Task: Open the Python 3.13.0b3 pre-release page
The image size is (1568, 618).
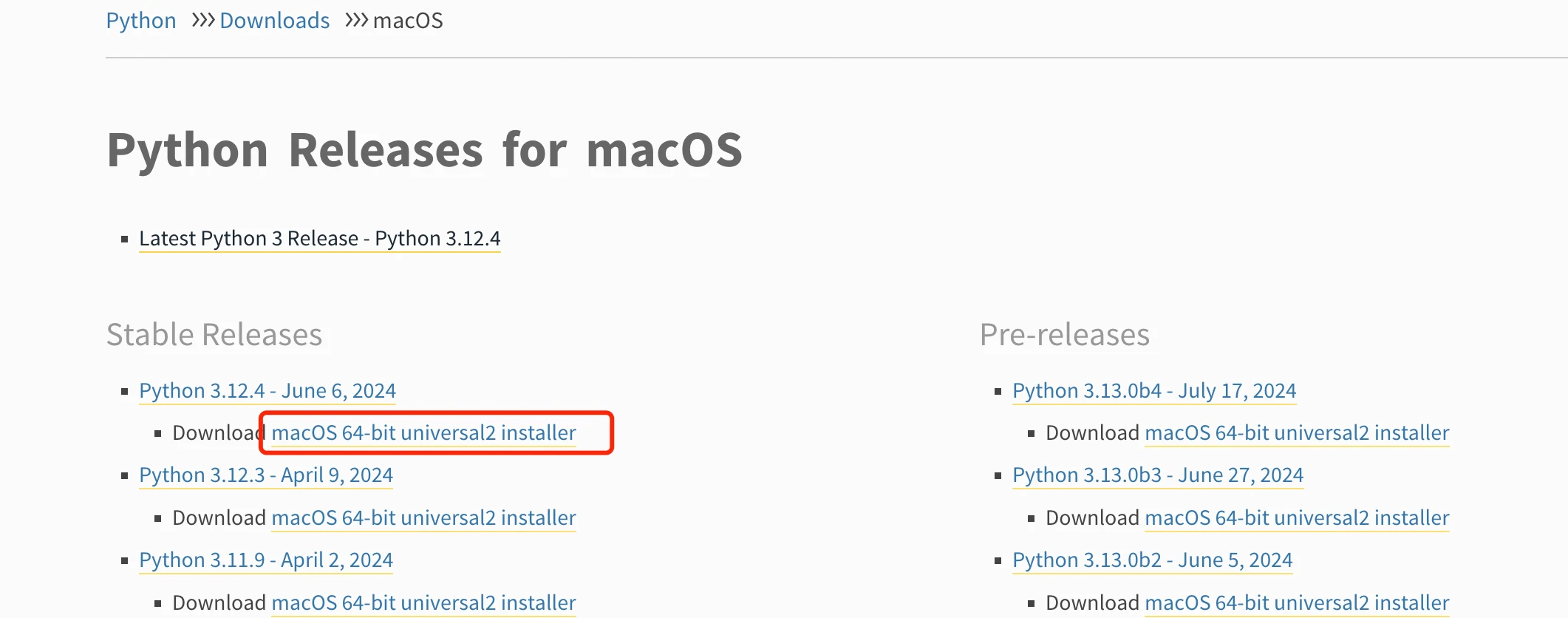Action: click(x=1157, y=475)
